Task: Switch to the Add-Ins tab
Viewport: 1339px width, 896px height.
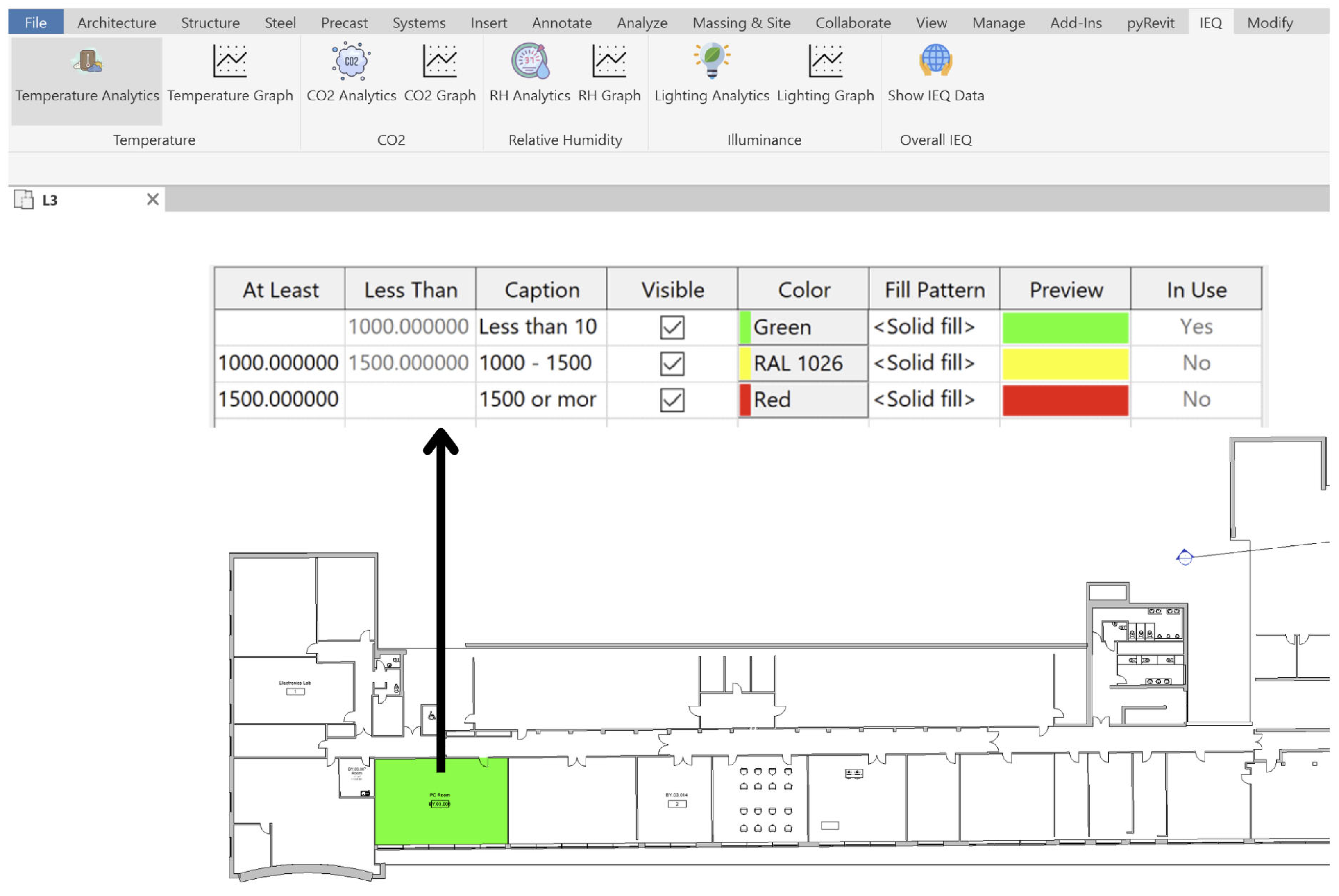Action: 1076,22
